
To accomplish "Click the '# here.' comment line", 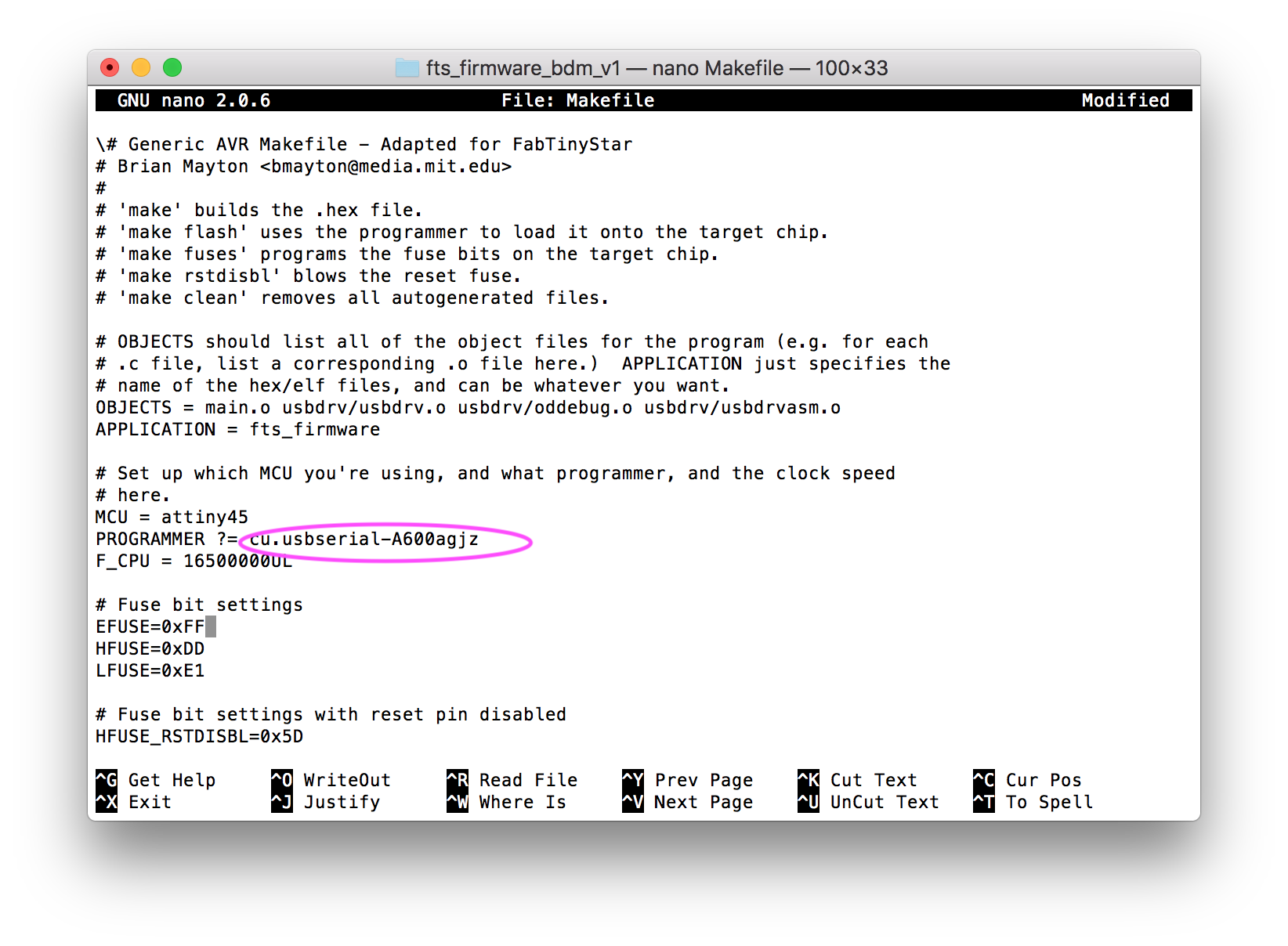I will (x=133, y=495).
